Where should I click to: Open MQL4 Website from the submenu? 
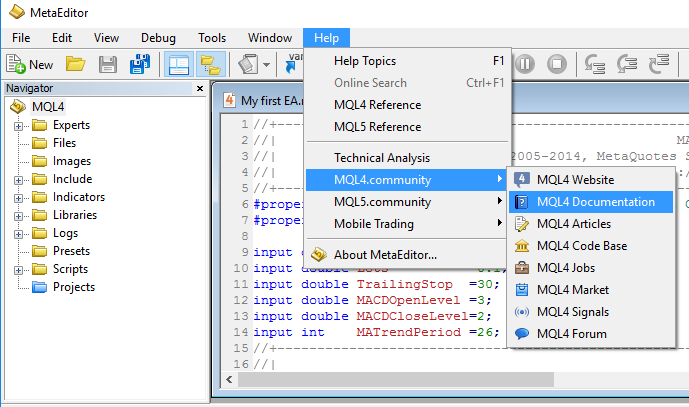pos(575,180)
